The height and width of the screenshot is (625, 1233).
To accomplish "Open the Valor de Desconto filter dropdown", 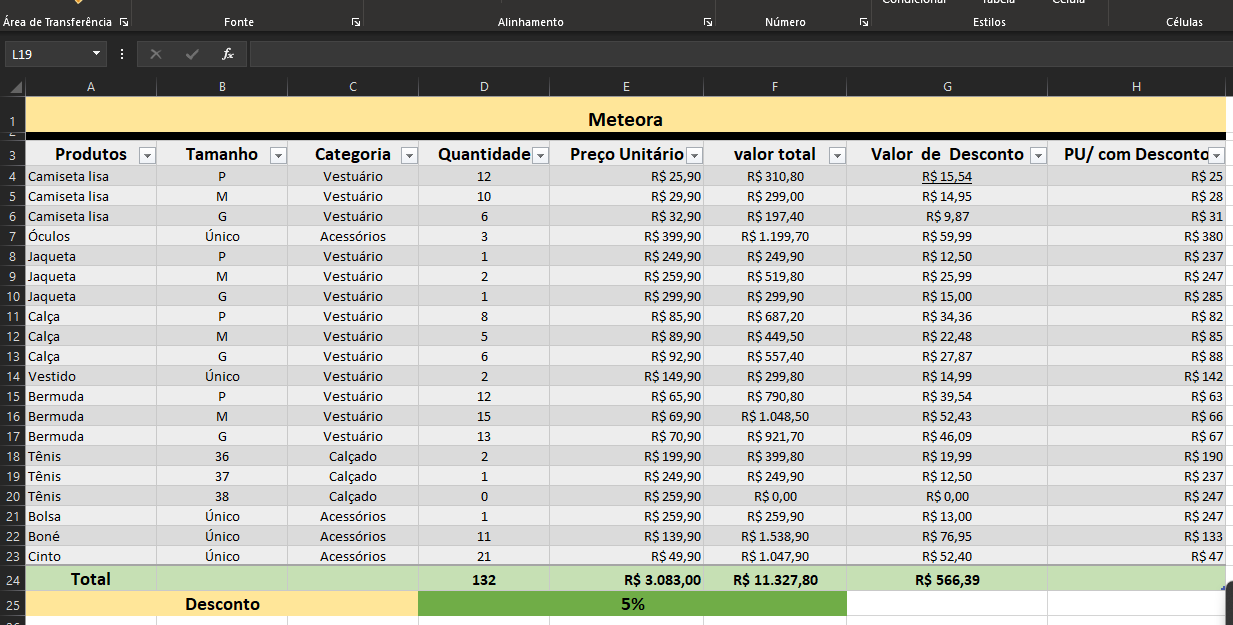I will point(1038,155).
